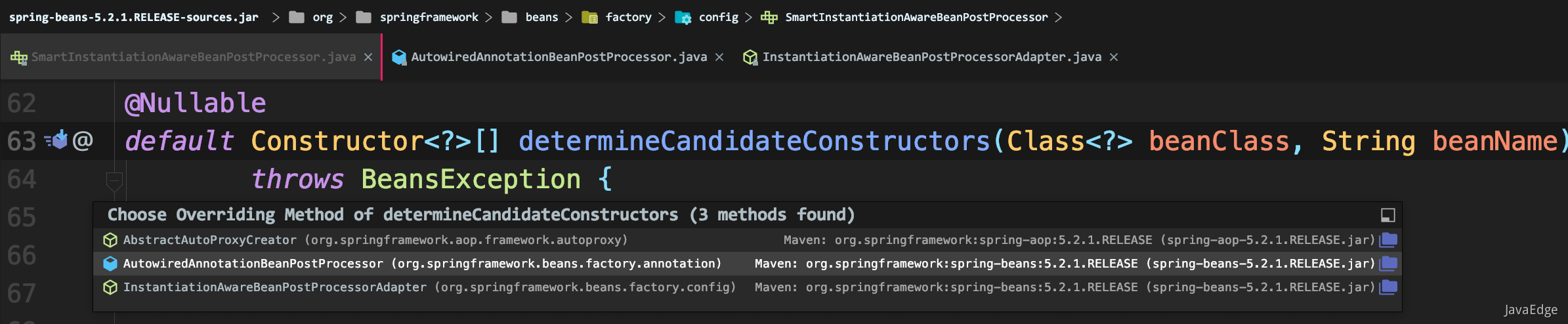1568x324 pixels.
Task: Click the spring-aop jar library folder icon
Action: coord(1388,239)
